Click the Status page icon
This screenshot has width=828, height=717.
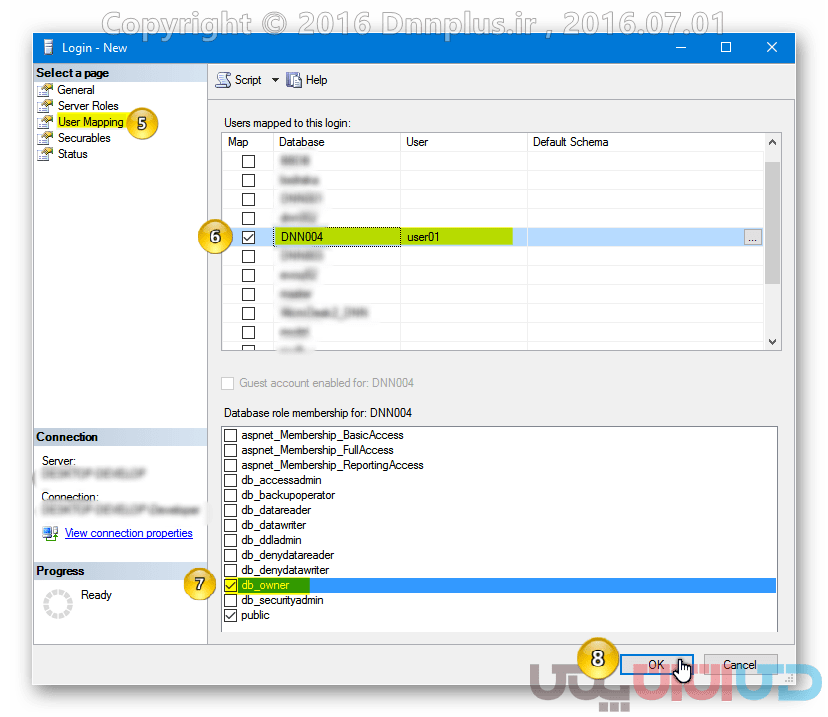(45, 154)
